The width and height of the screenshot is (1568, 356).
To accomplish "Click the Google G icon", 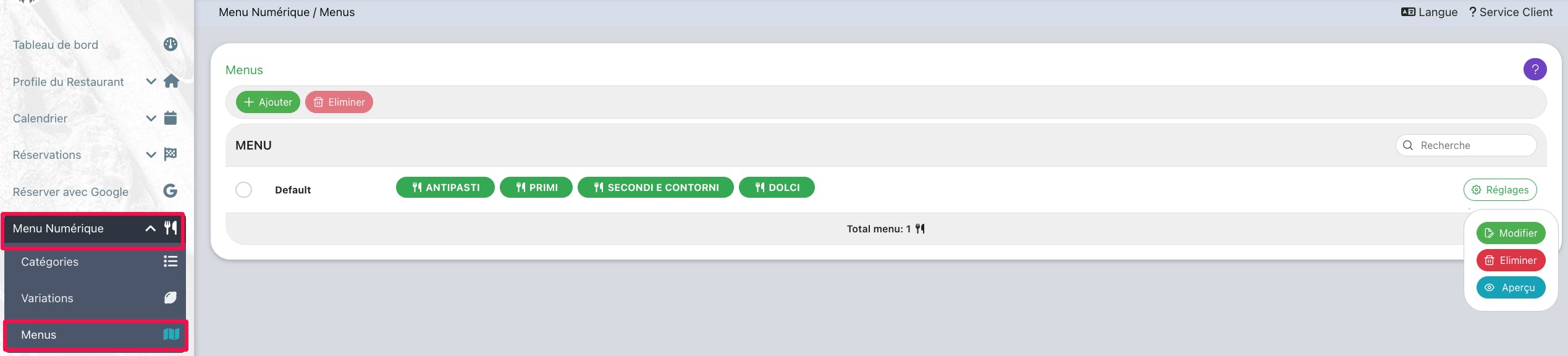I will coord(171,191).
